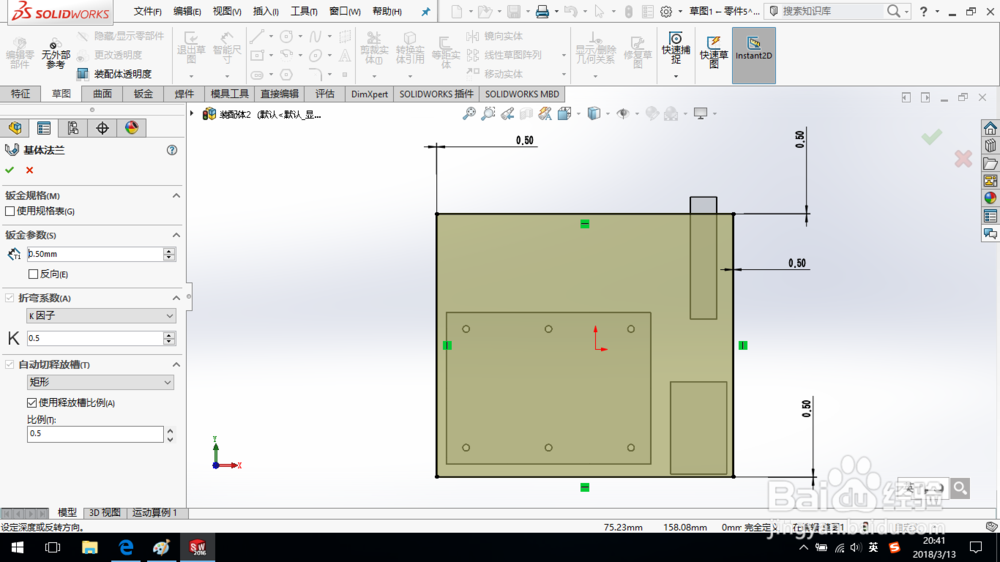Viewport: 1000px width, 562px height.
Task: Select the Rapid Sketch (快速草图) tool
Action: [714, 51]
